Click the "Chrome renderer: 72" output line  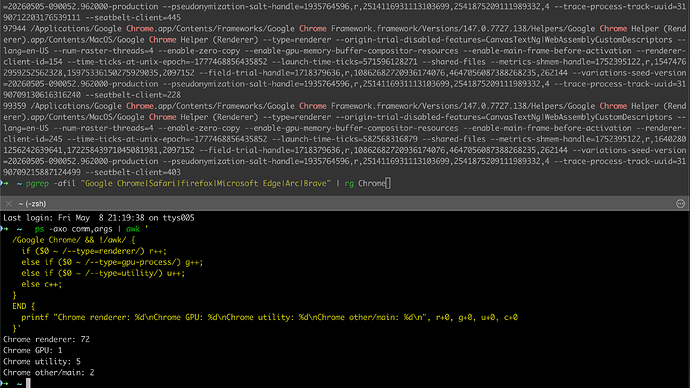pyautogui.click(x=46, y=339)
